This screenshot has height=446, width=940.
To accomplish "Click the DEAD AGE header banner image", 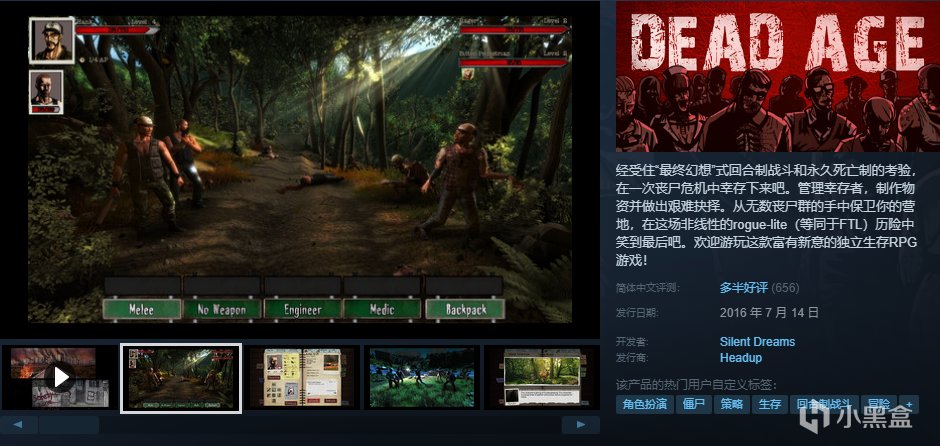I will (x=778, y=77).
